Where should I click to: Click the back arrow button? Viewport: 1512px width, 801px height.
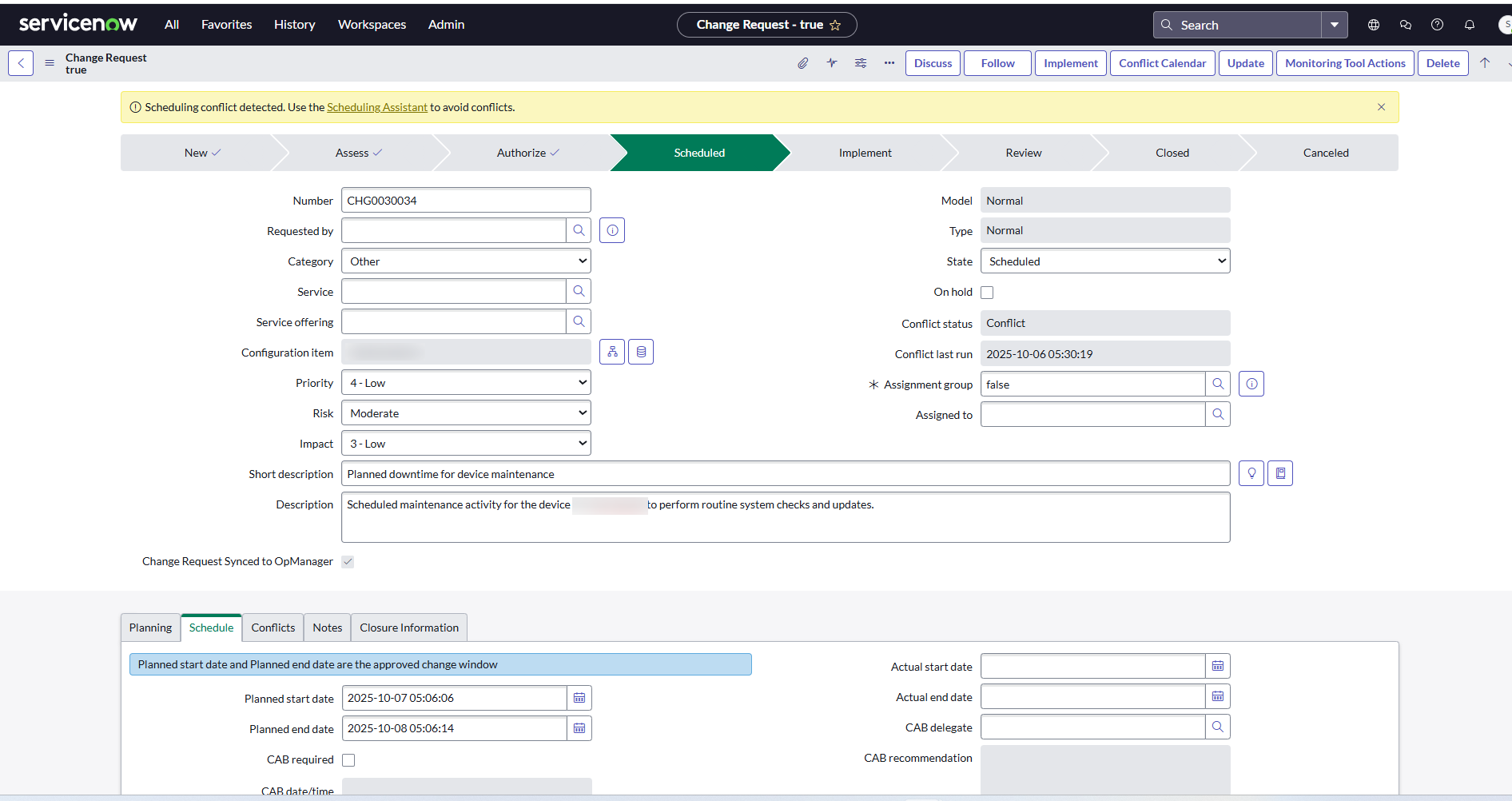coord(21,63)
